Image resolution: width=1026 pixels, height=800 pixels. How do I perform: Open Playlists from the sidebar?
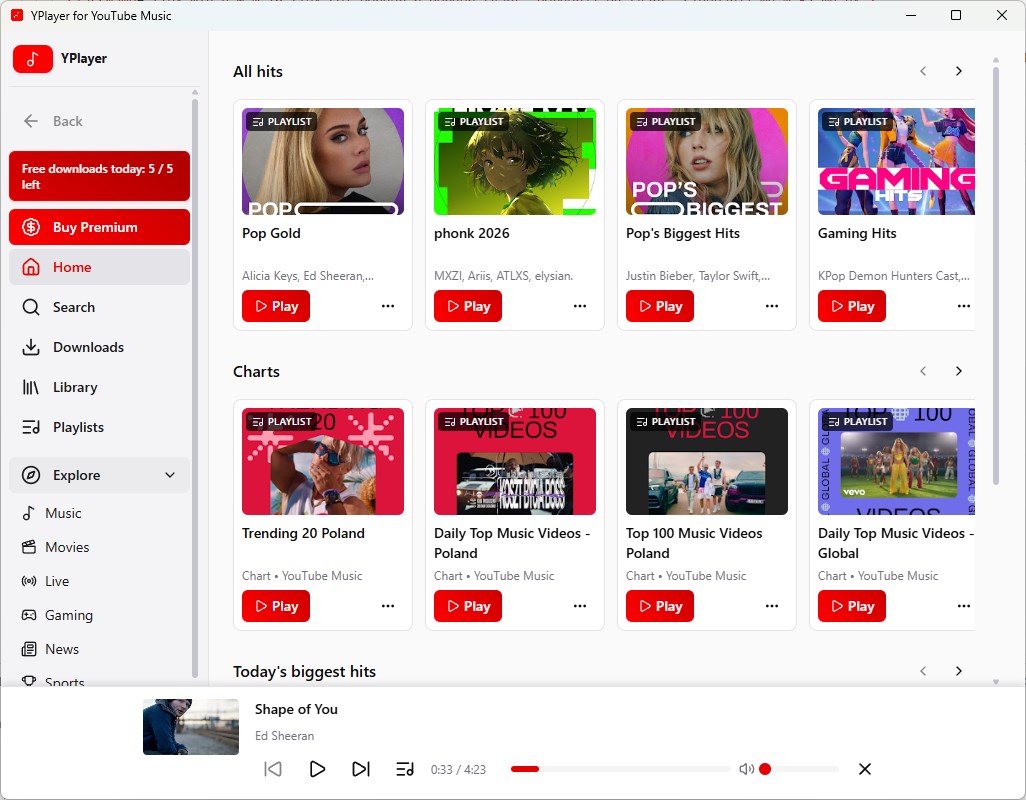pyautogui.click(x=99, y=427)
